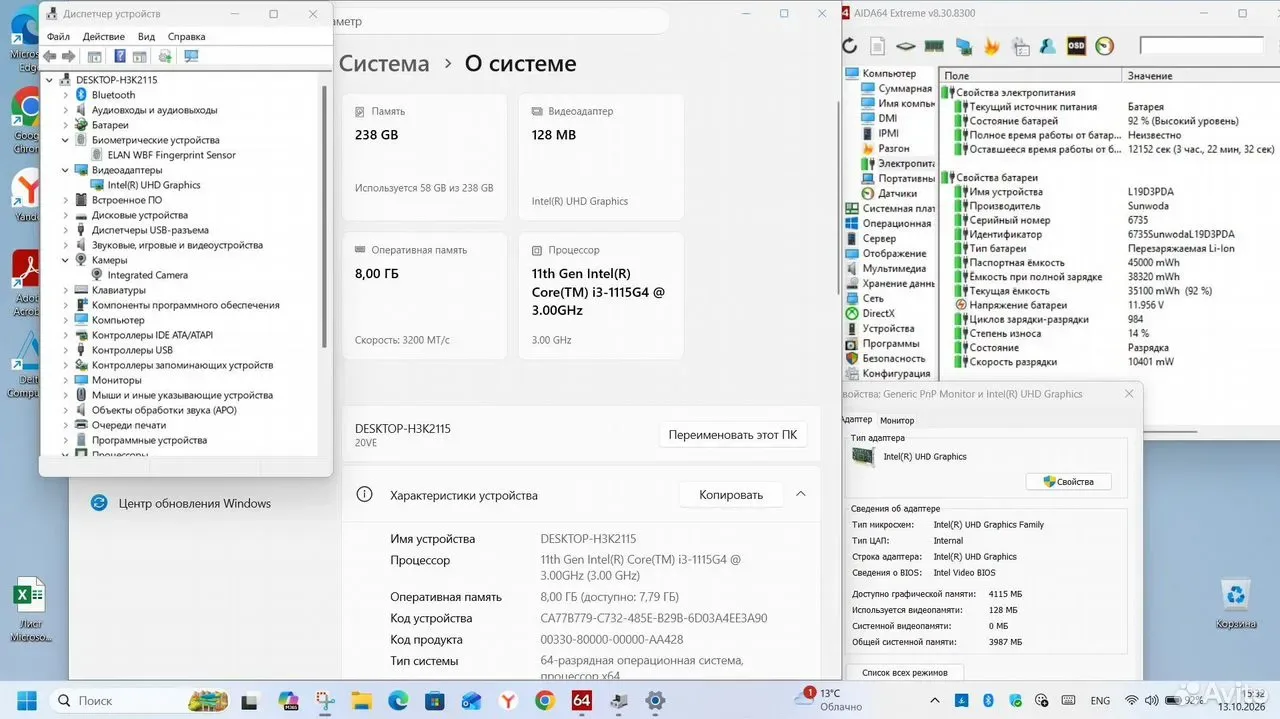Open Report page icon in AIDA64 toolbar

[x=877, y=46]
